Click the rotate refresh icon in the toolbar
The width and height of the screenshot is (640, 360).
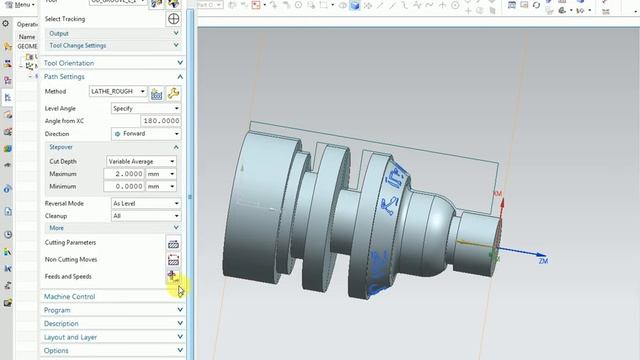click(536, 5)
